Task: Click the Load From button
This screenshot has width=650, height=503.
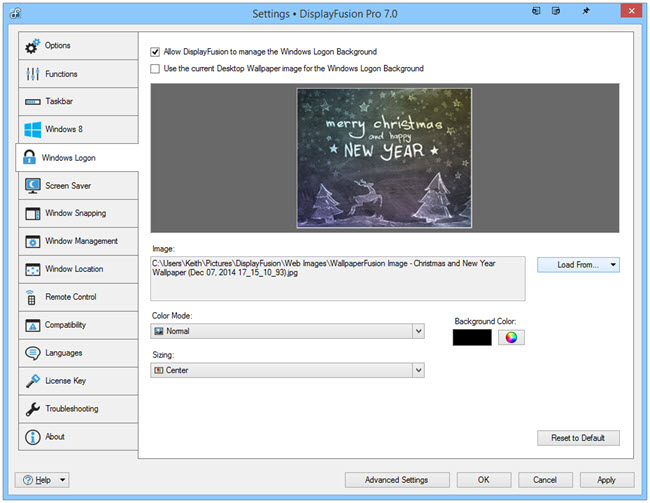Action: tap(578, 265)
